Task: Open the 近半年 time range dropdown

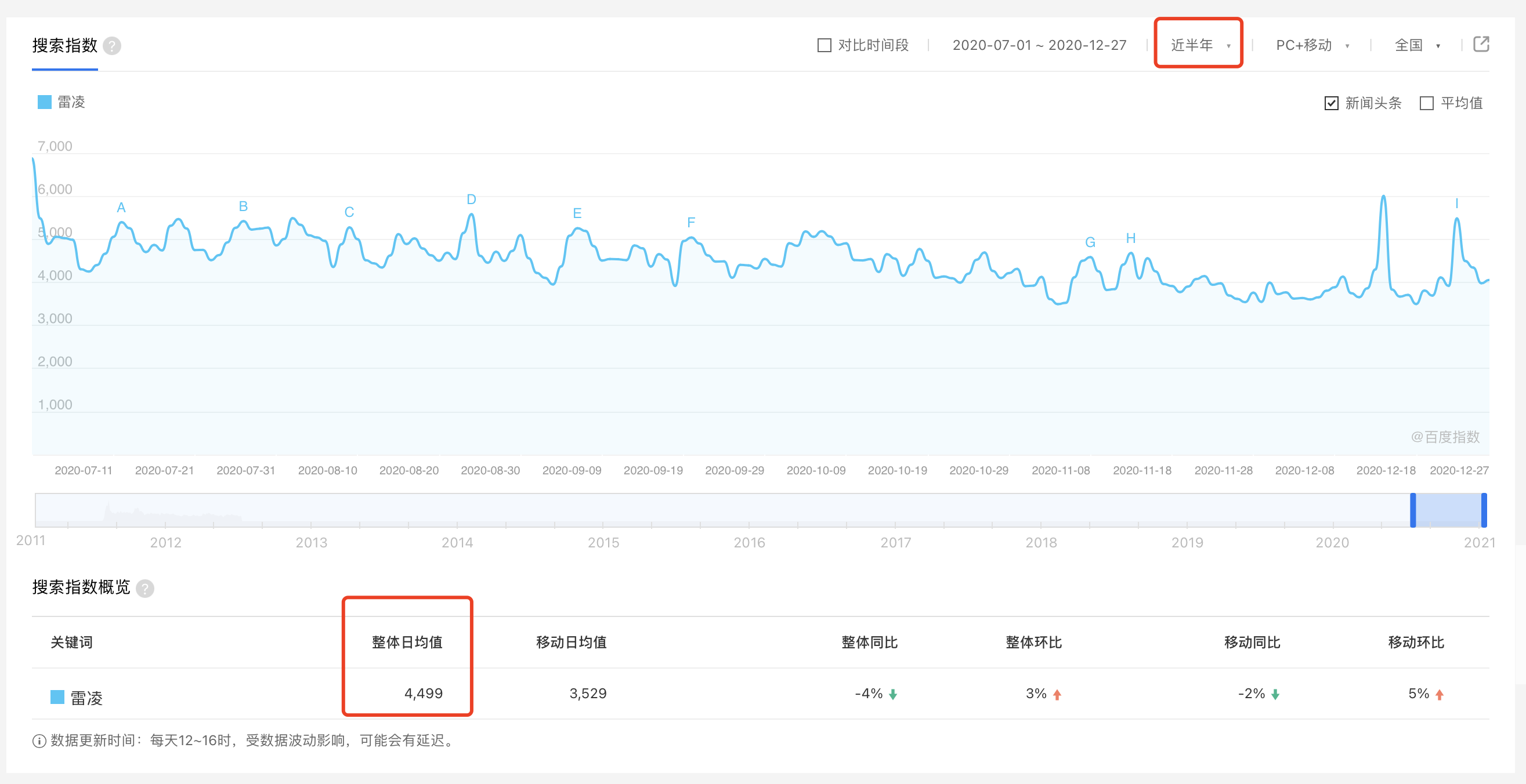Action: [x=1198, y=45]
